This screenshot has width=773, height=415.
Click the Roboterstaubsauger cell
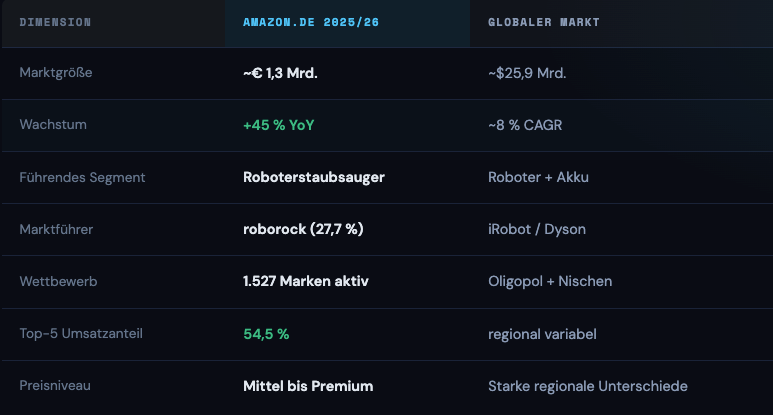pos(314,177)
